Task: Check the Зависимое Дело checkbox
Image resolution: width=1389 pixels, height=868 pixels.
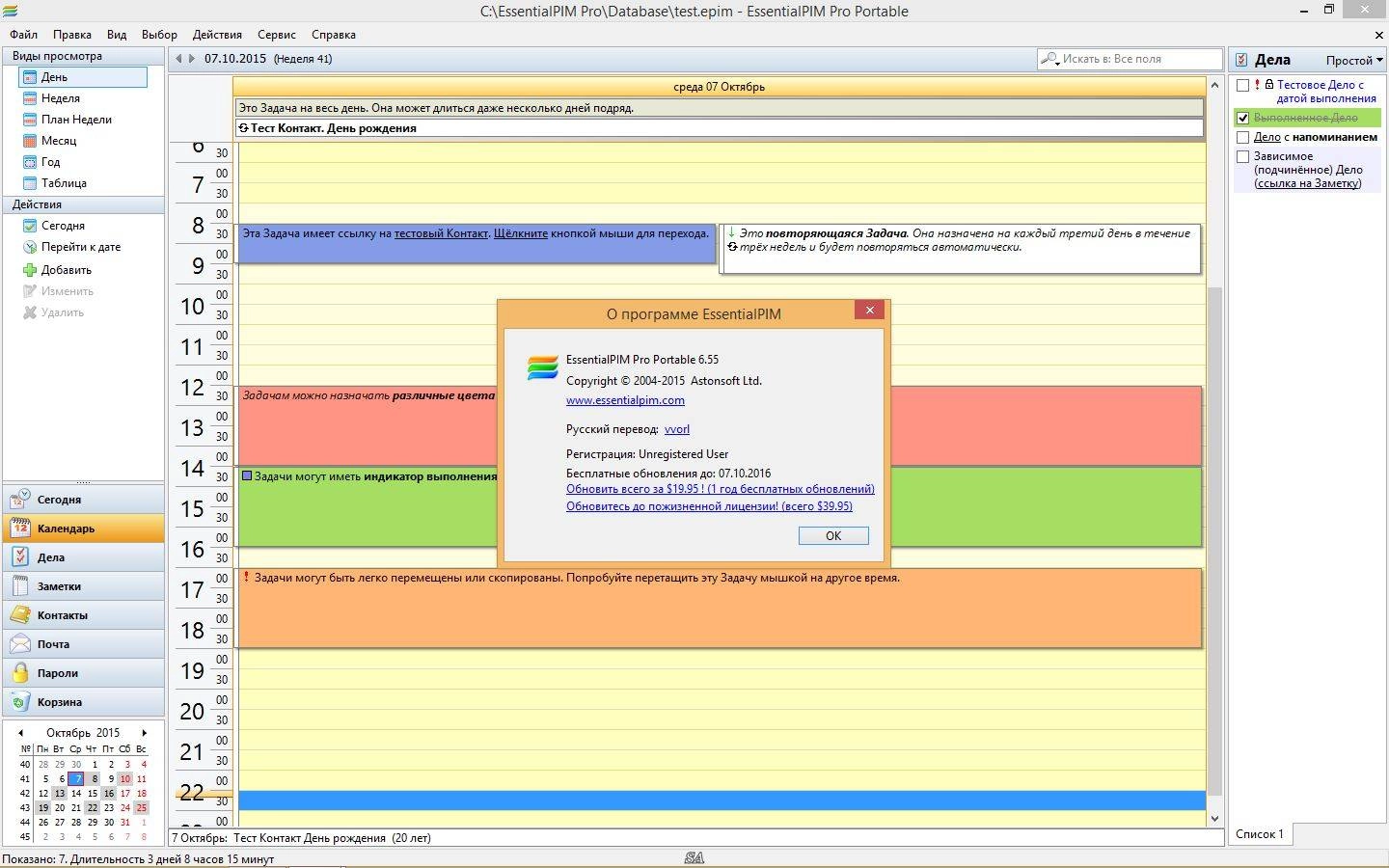Action: pyautogui.click(x=1243, y=156)
